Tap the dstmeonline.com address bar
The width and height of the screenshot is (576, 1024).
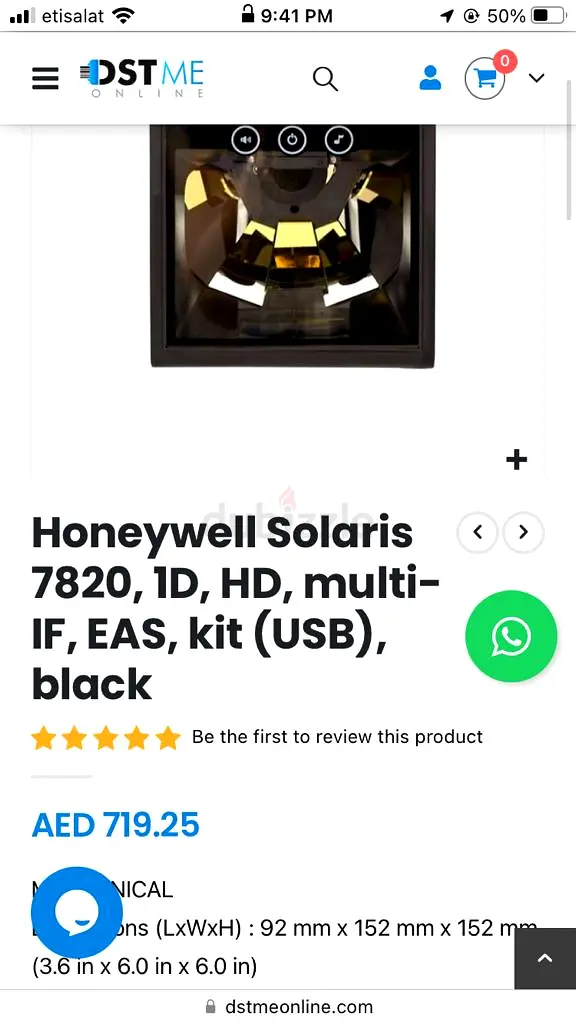coord(288,1006)
